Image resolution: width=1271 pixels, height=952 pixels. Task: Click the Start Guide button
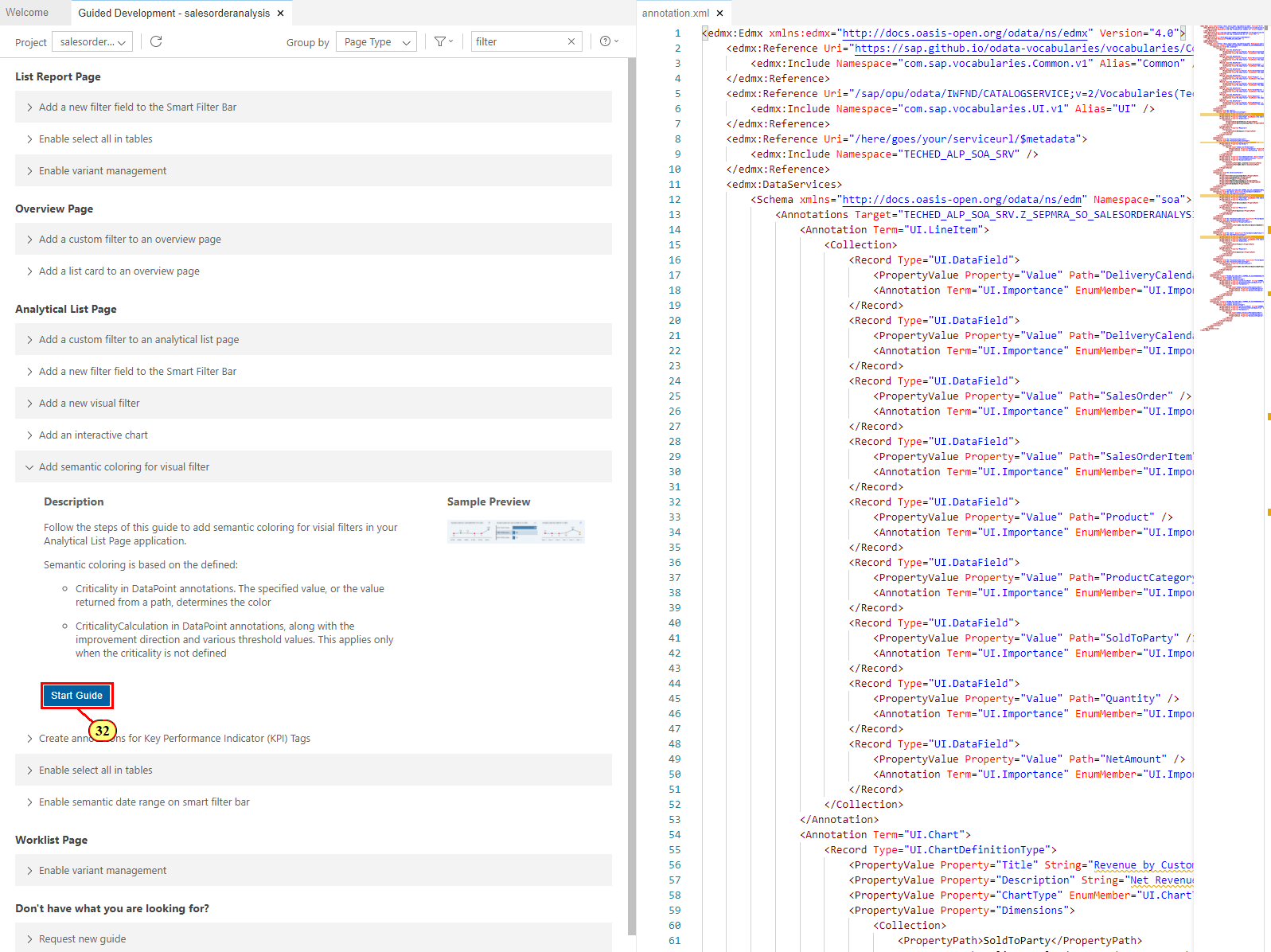click(77, 696)
